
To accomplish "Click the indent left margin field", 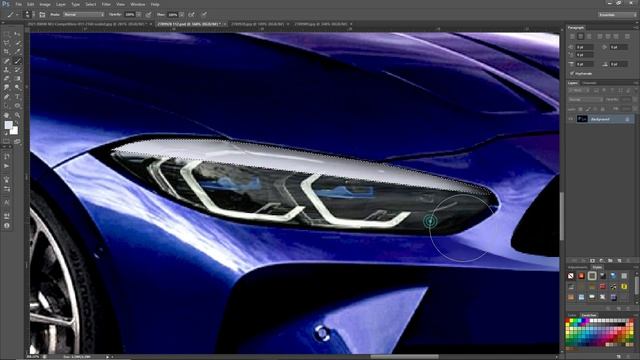I will point(585,47).
